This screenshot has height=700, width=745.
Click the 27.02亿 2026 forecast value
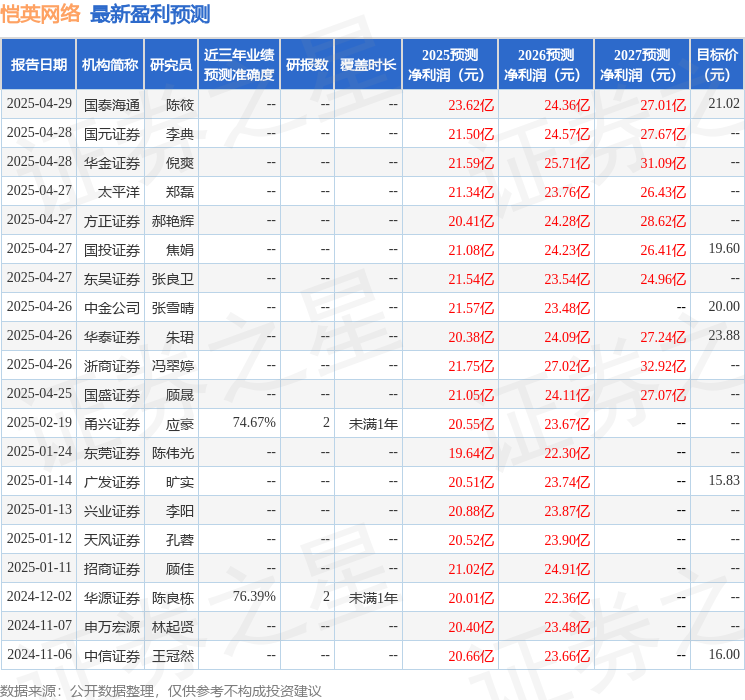coord(567,366)
